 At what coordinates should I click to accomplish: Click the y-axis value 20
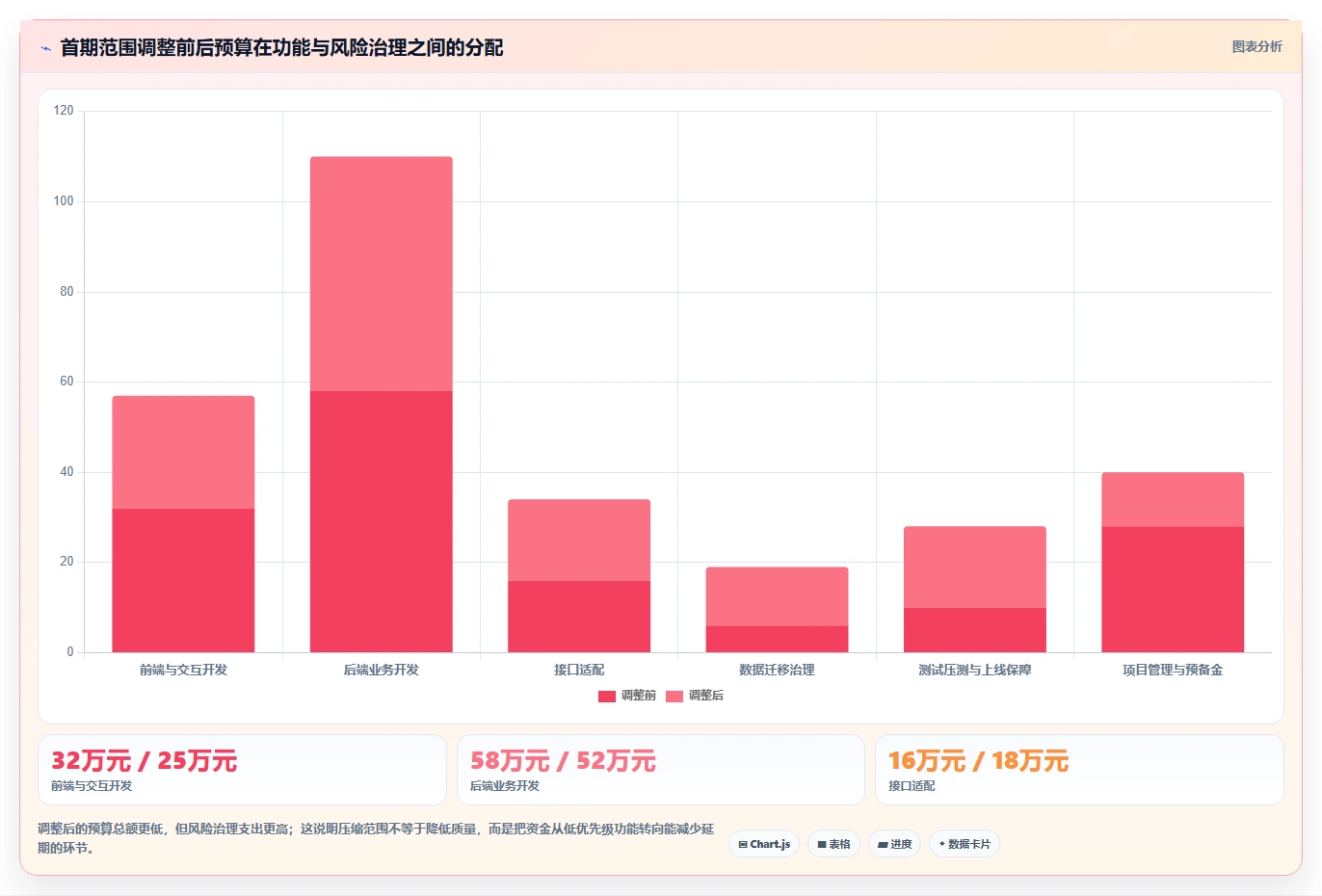point(66,562)
